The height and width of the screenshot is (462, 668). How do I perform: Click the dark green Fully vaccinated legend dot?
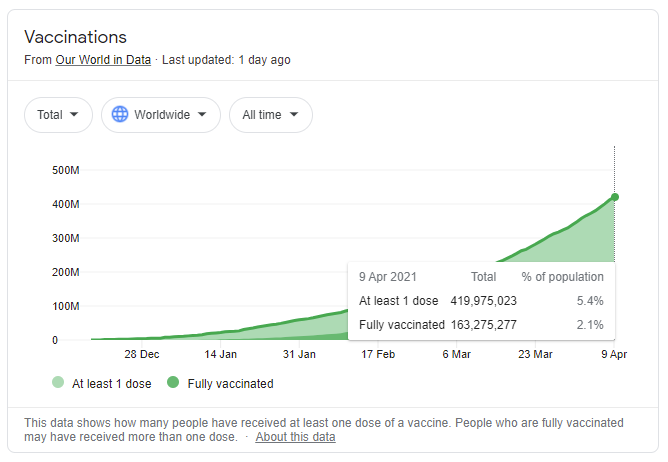pyautogui.click(x=174, y=383)
